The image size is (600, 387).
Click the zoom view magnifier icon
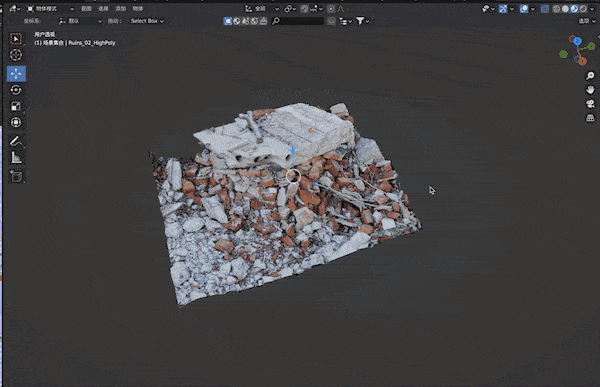[590, 76]
